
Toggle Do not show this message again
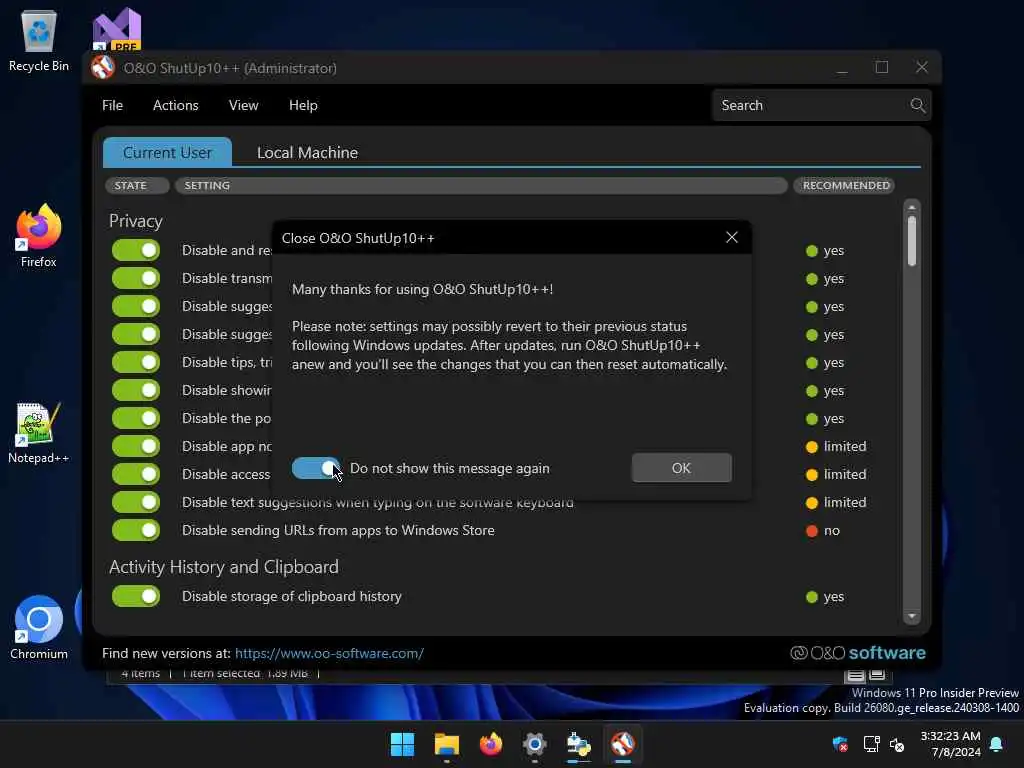[x=316, y=468]
